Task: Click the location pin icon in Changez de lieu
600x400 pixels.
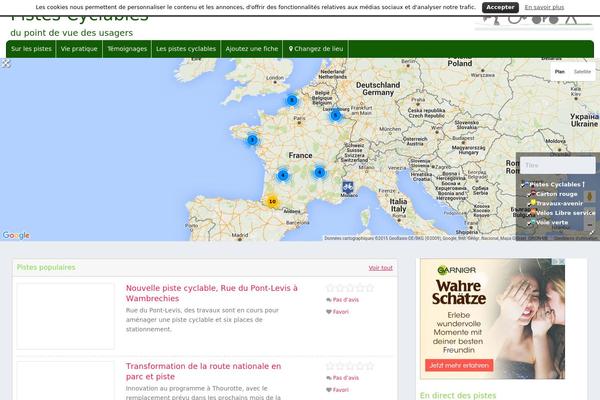Action: click(x=291, y=49)
